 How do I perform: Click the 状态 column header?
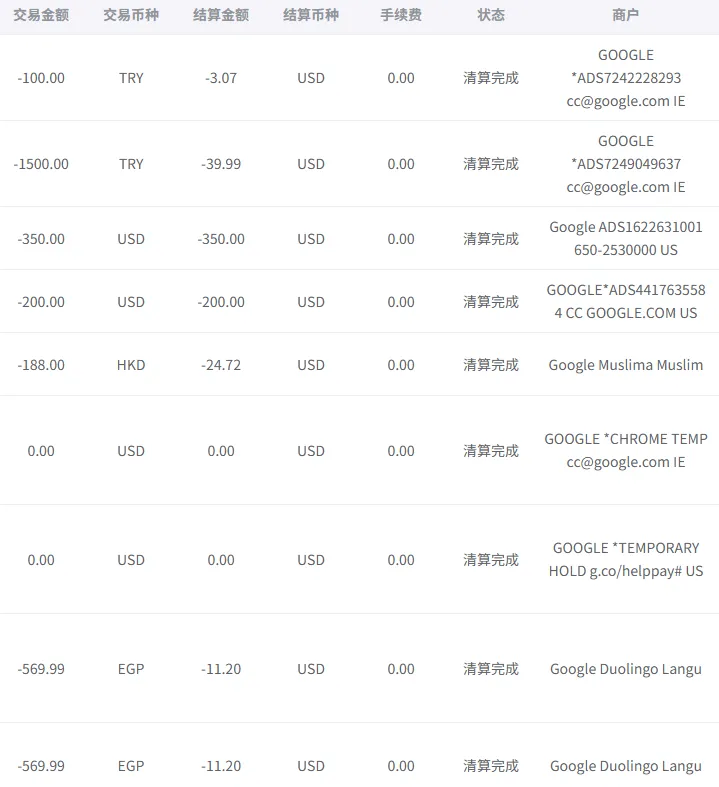tap(491, 15)
